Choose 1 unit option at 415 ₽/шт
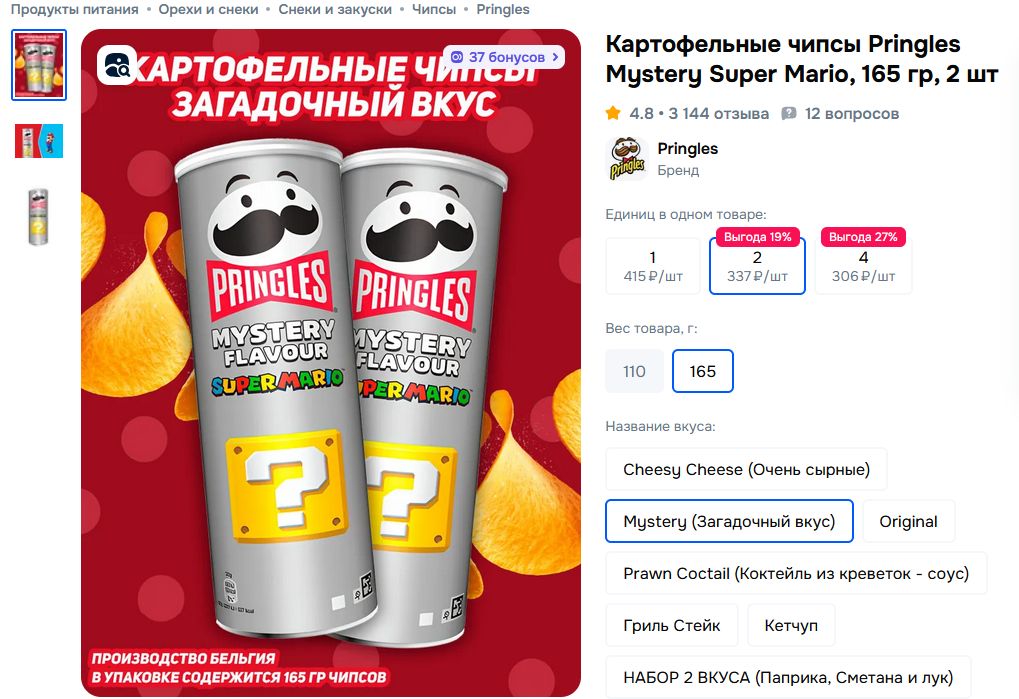Screen dimensions: 1019x699 point(653,266)
